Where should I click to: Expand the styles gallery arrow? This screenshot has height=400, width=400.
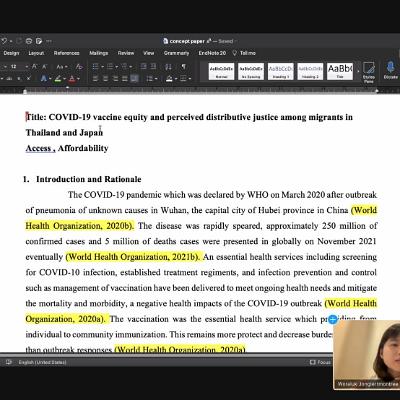click(x=358, y=71)
